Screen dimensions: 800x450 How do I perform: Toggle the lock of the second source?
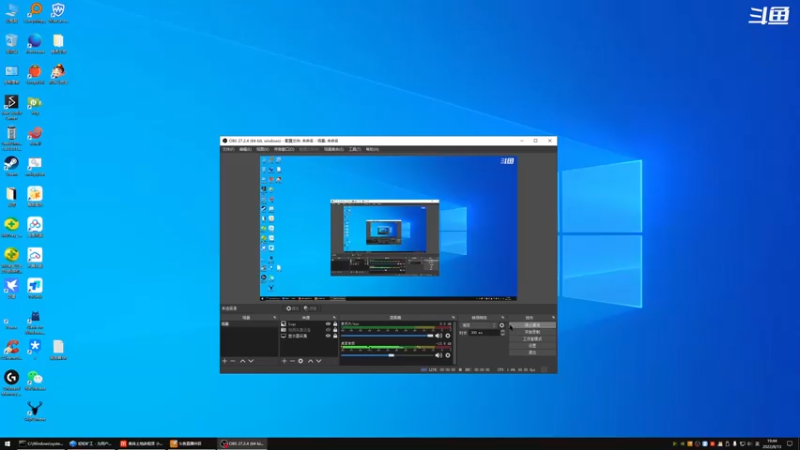point(335,330)
